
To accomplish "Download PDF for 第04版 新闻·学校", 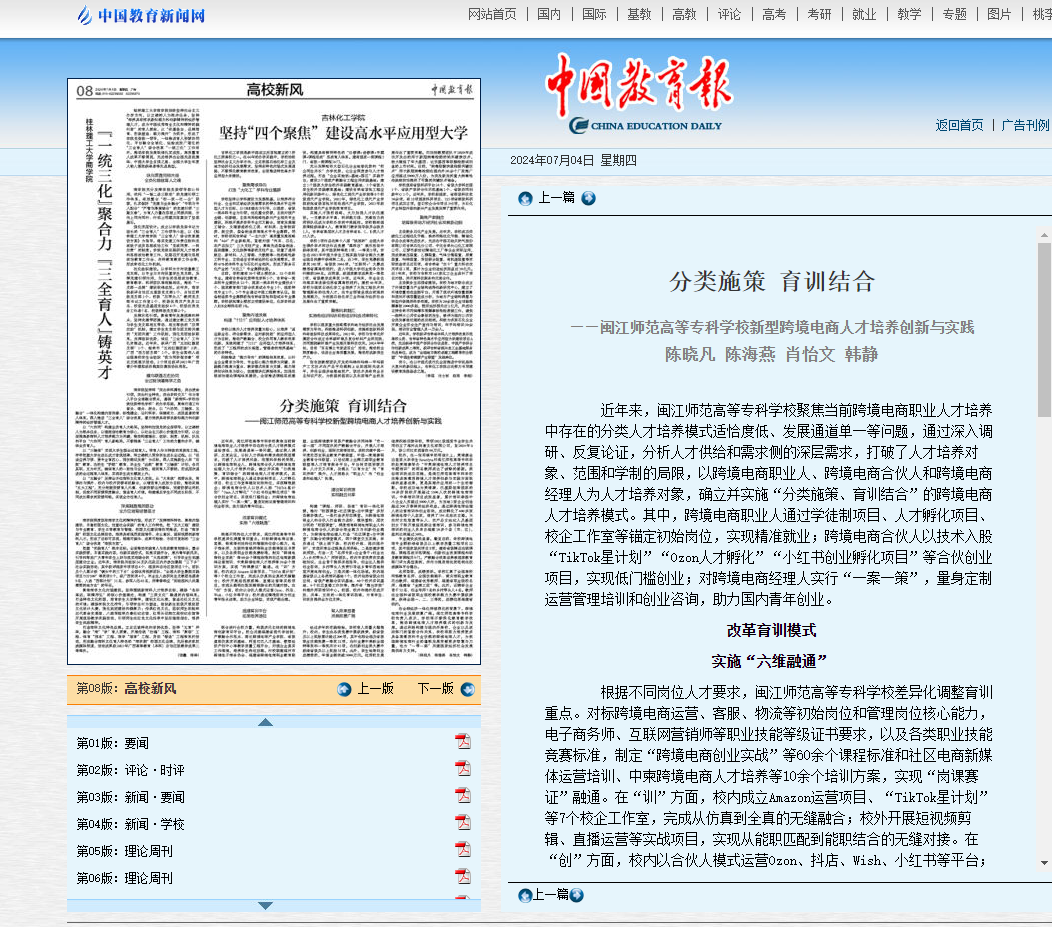I will click(x=463, y=822).
